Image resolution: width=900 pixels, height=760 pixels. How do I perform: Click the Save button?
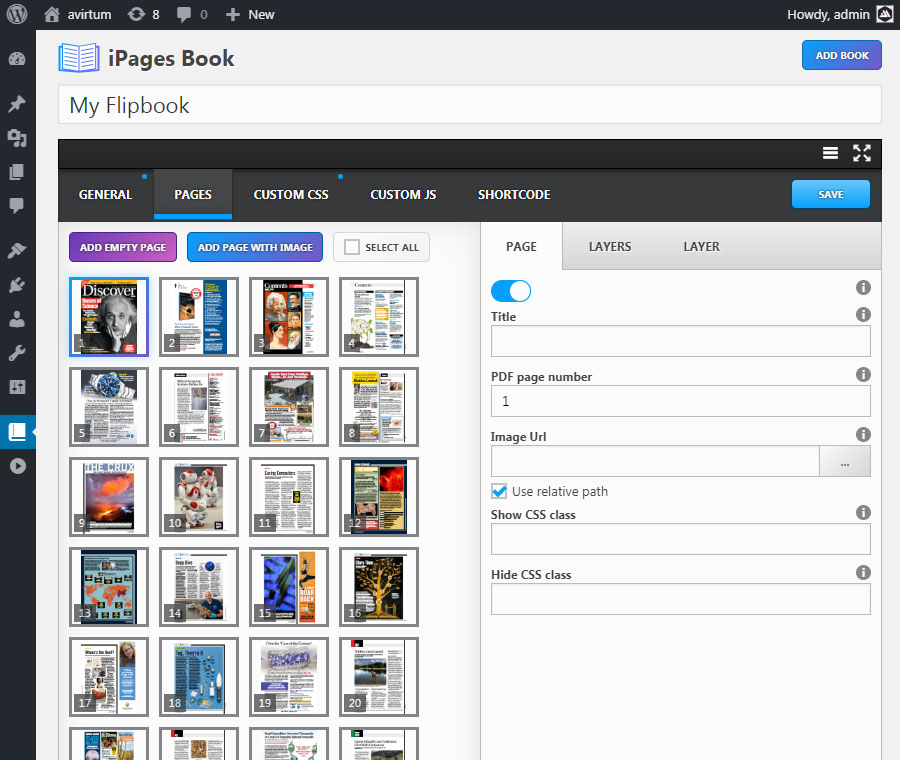coord(831,195)
